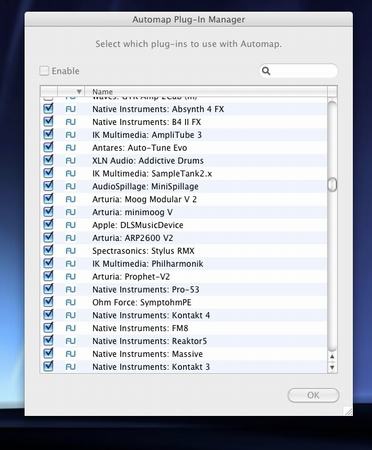The height and width of the screenshot is (450, 372).
Task: Click the AU icon beside B4 II FX
Action: point(71,122)
